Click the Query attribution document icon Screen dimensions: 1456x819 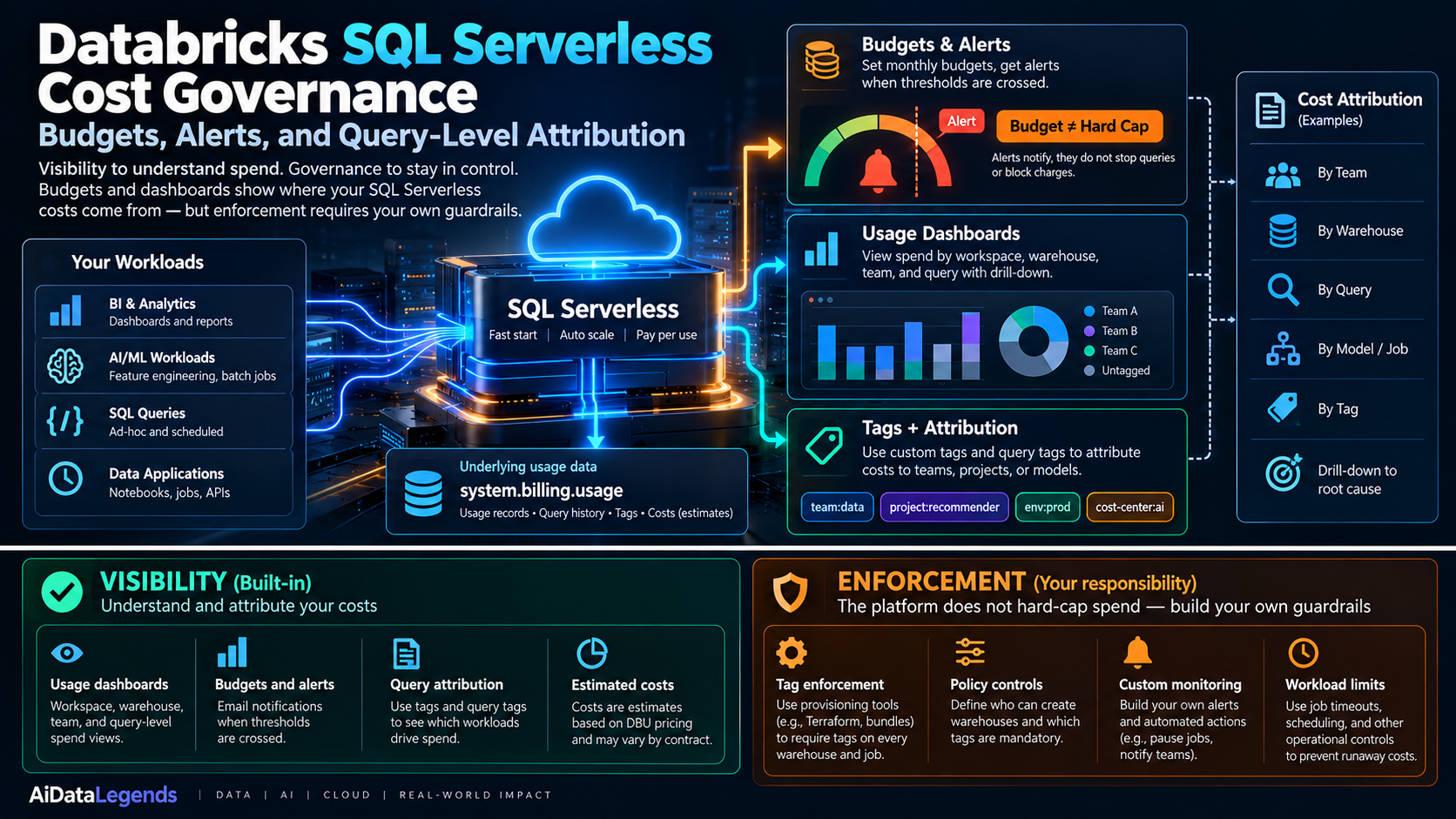(407, 653)
